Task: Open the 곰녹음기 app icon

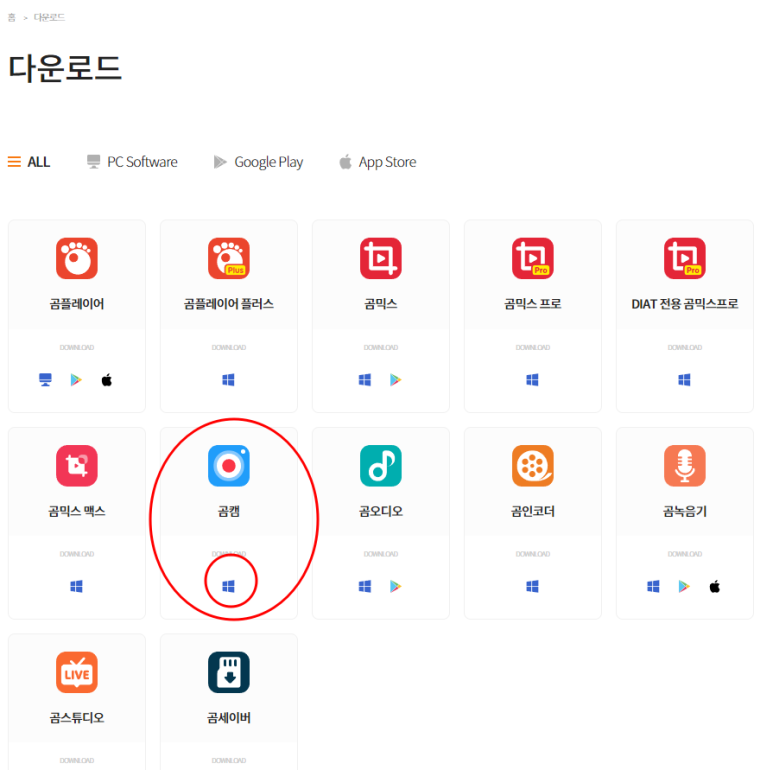Action: point(685,466)
